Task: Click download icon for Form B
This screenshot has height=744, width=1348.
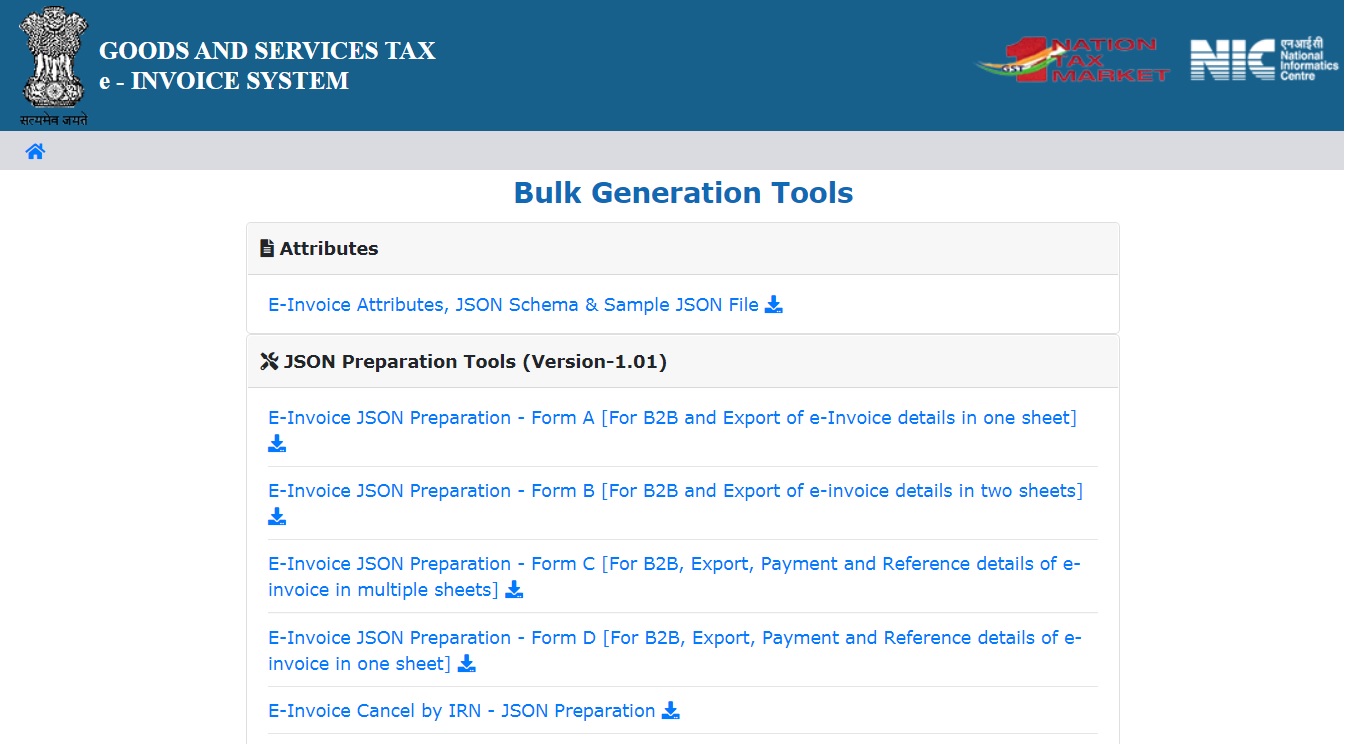Action: pos(277,517)
